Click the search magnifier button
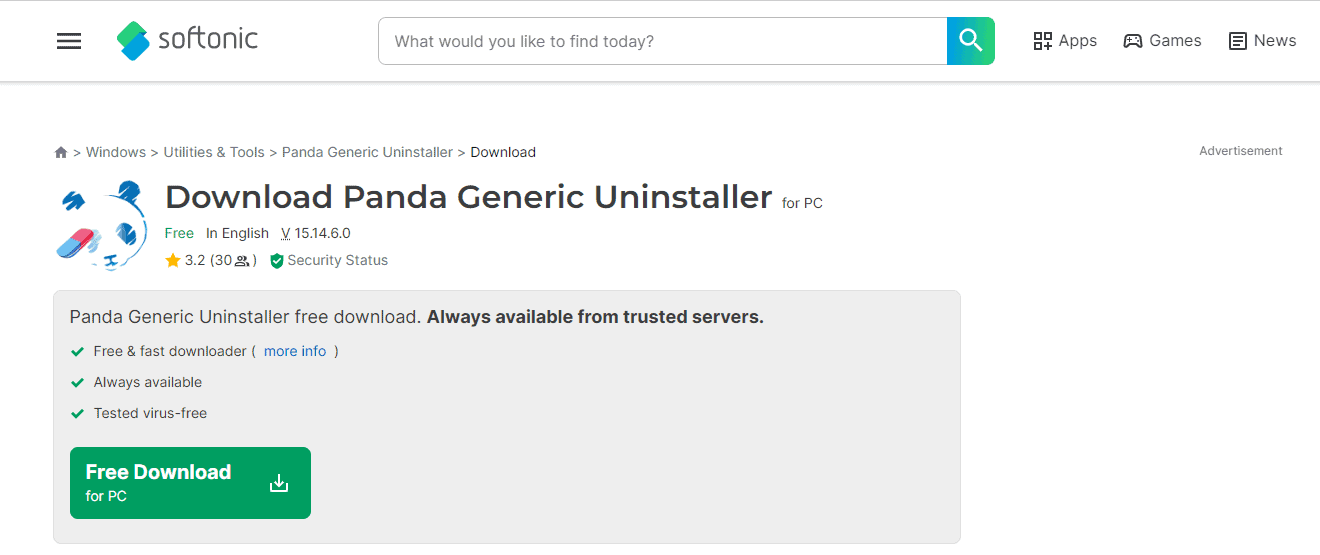The height and width of the screenshot is (555, 1320). 970,41
